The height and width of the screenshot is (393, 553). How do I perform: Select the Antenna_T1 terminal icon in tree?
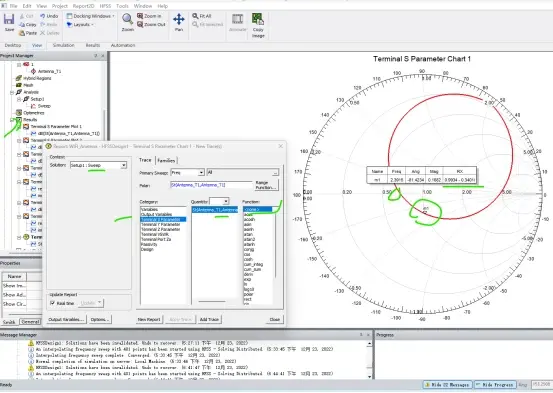(x=34, y=71)
